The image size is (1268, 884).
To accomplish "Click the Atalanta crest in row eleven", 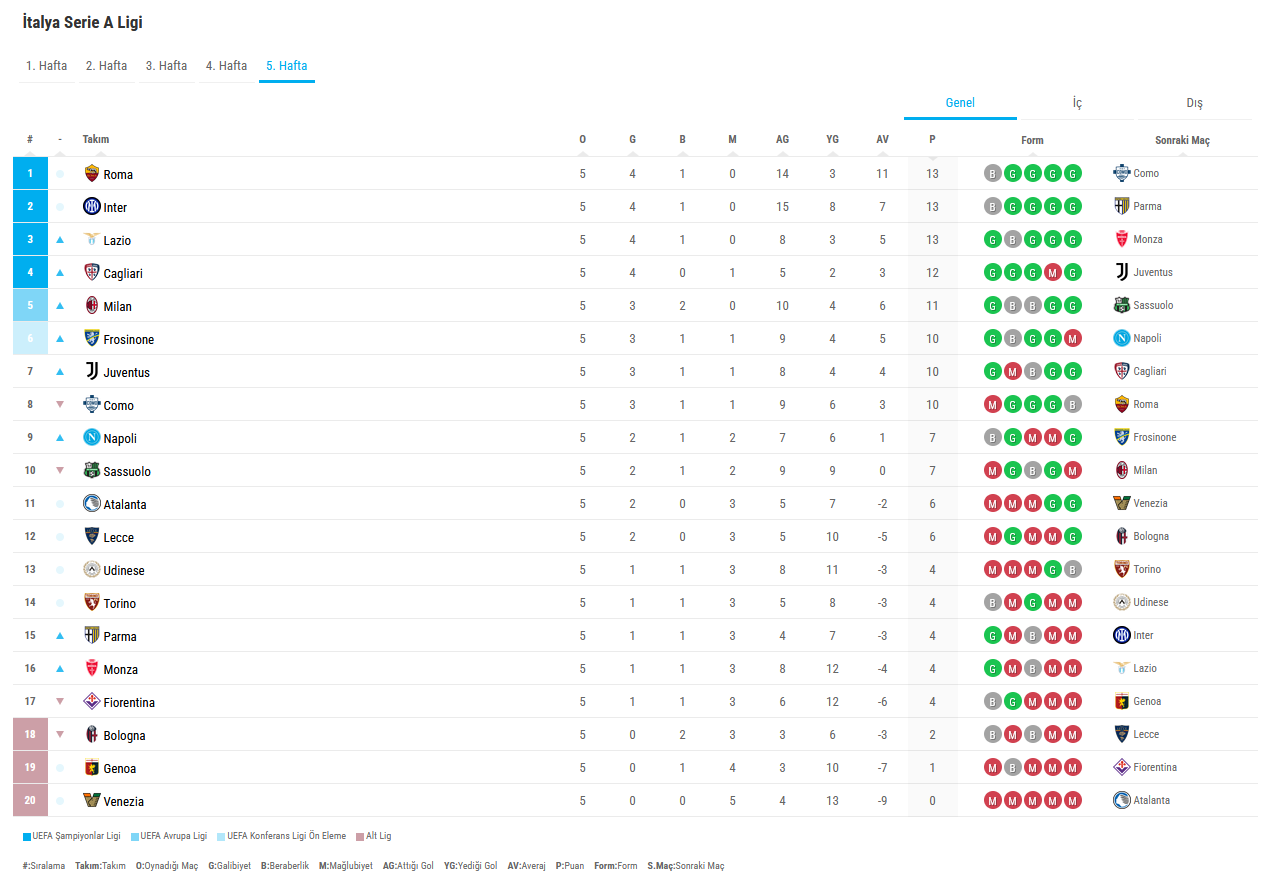I will click(x=92, y=503).
